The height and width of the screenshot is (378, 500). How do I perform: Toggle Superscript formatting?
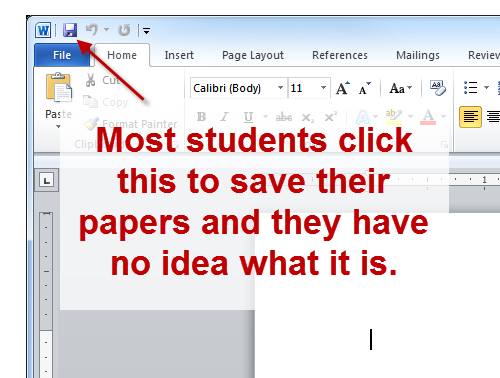[331, 117]
